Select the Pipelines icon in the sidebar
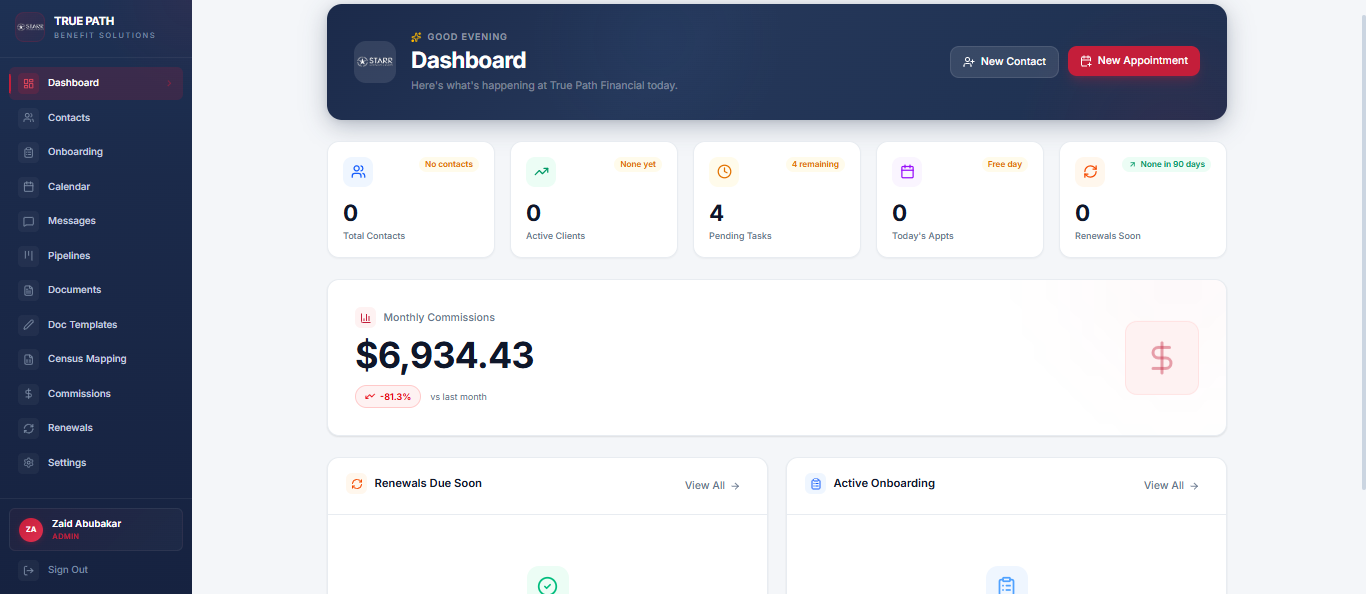 [28, 255]
